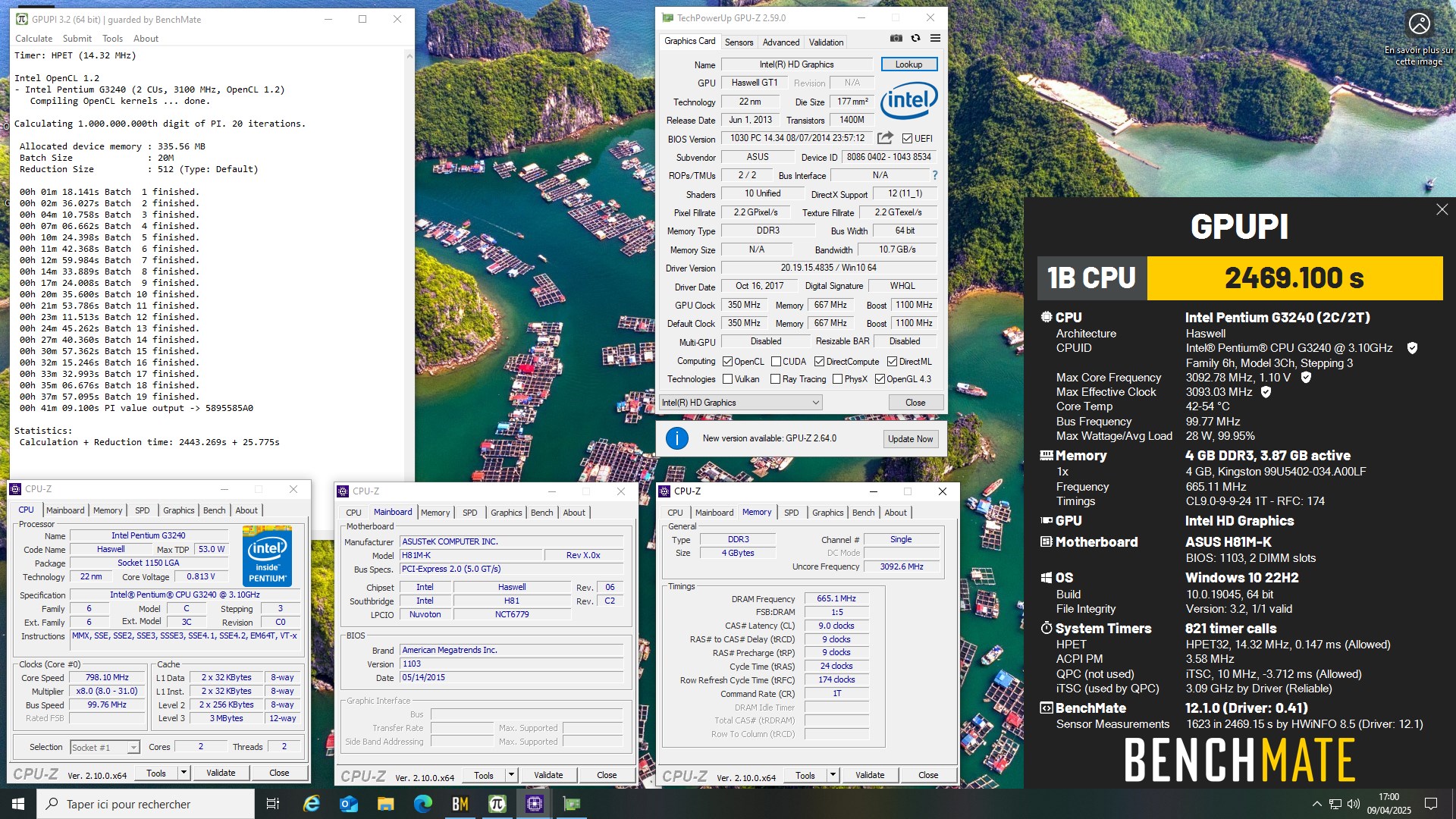
Task: Open the Windows Start menu
Action: 18,804
